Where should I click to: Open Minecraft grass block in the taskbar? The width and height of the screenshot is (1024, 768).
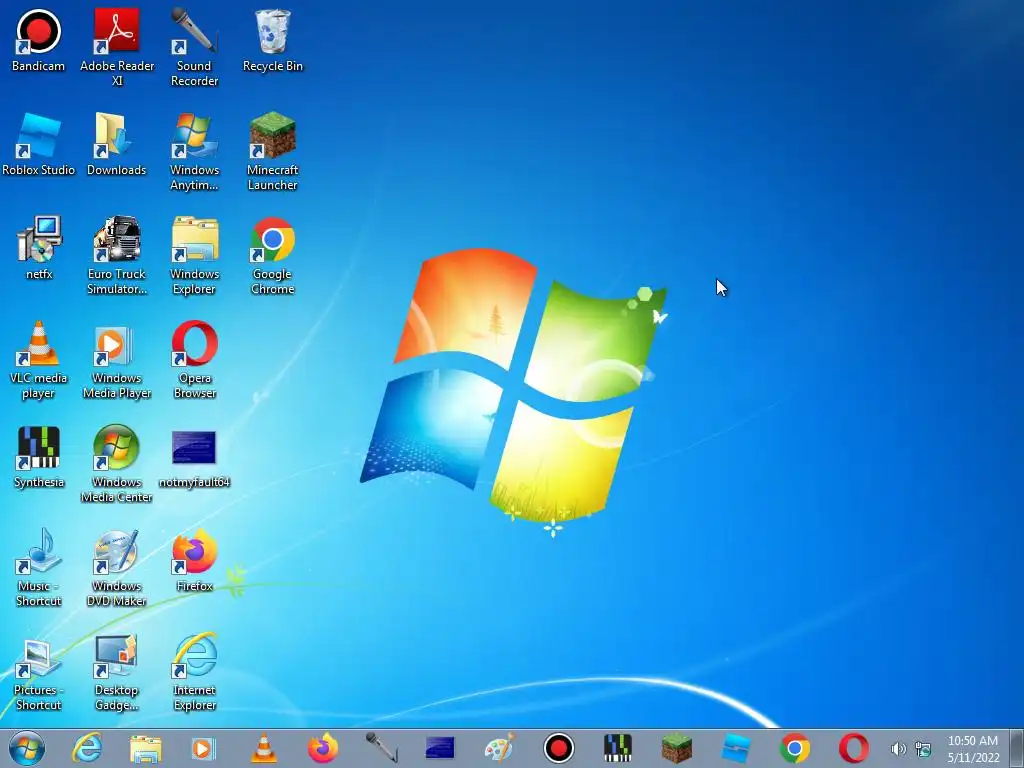point(677,748)
